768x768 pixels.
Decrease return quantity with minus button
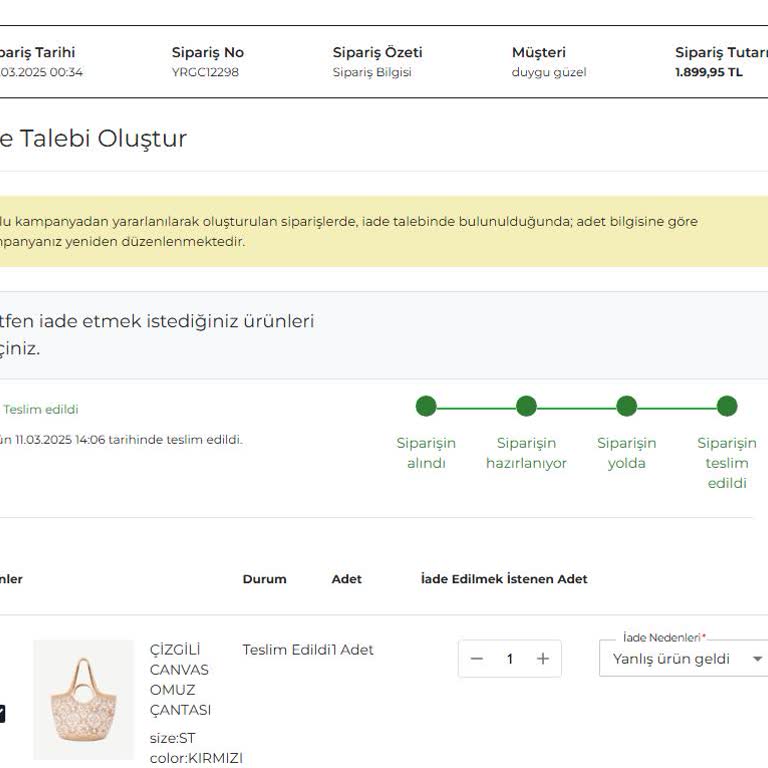[477, 659]
